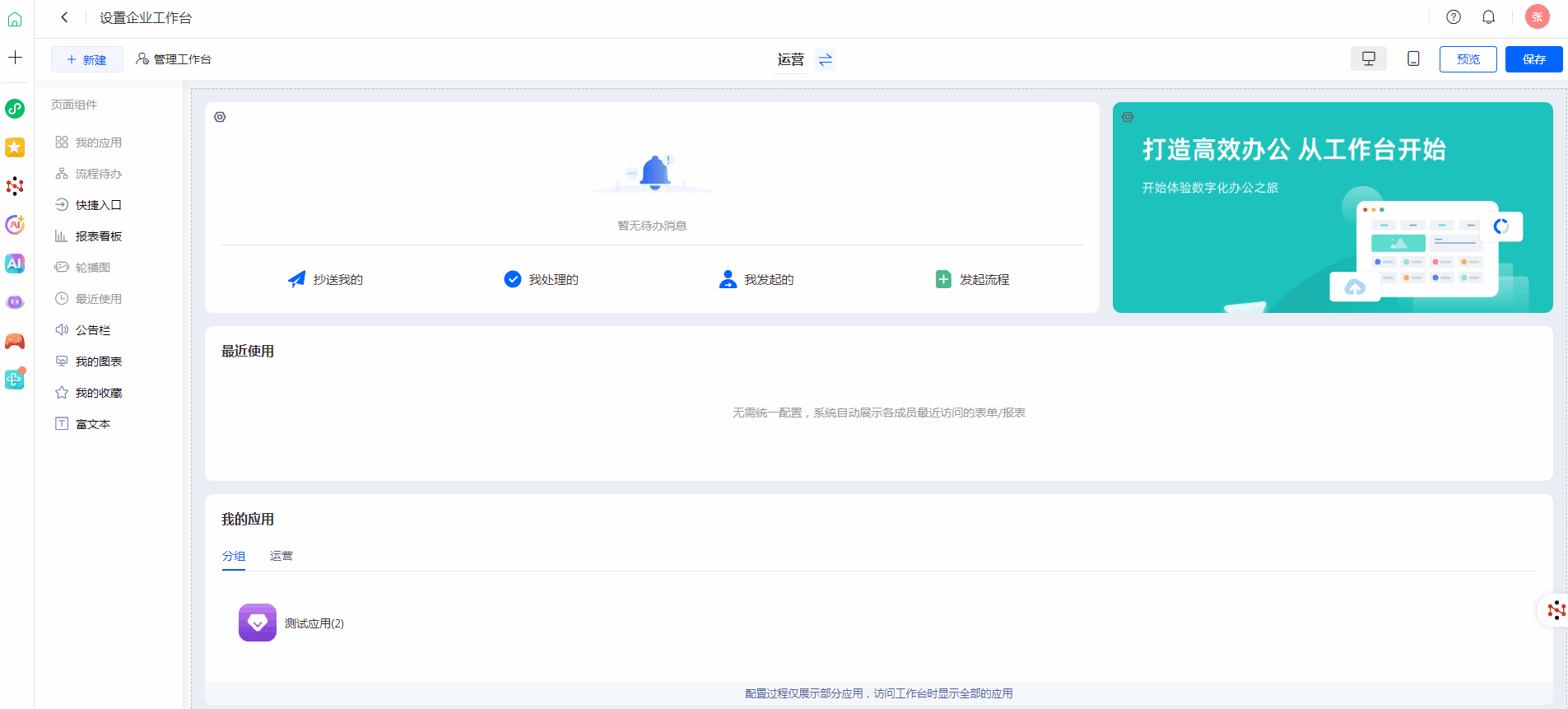This screenshot has width=1568, height=709.
Task: Click the home icon in left rail
Action: tap(15, 18)
